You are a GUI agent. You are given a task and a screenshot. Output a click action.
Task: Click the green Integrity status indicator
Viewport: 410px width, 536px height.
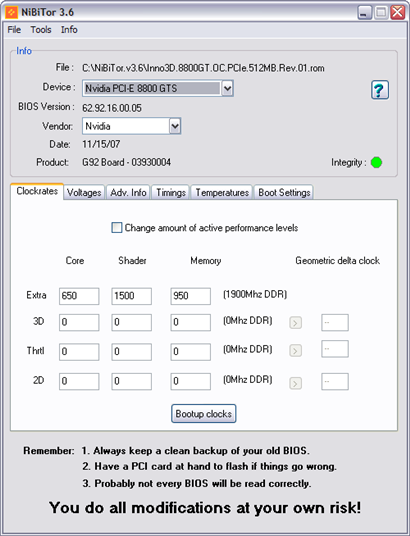pos(376,162)
